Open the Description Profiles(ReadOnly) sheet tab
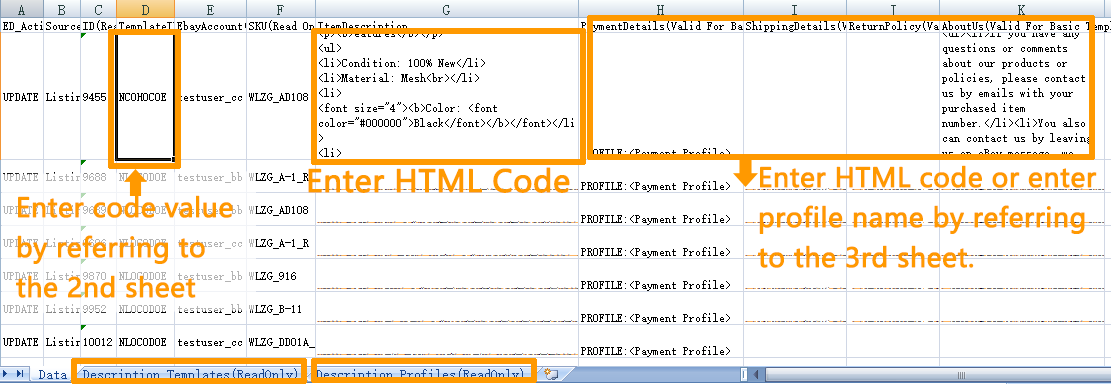 click(x=424, y=374)
